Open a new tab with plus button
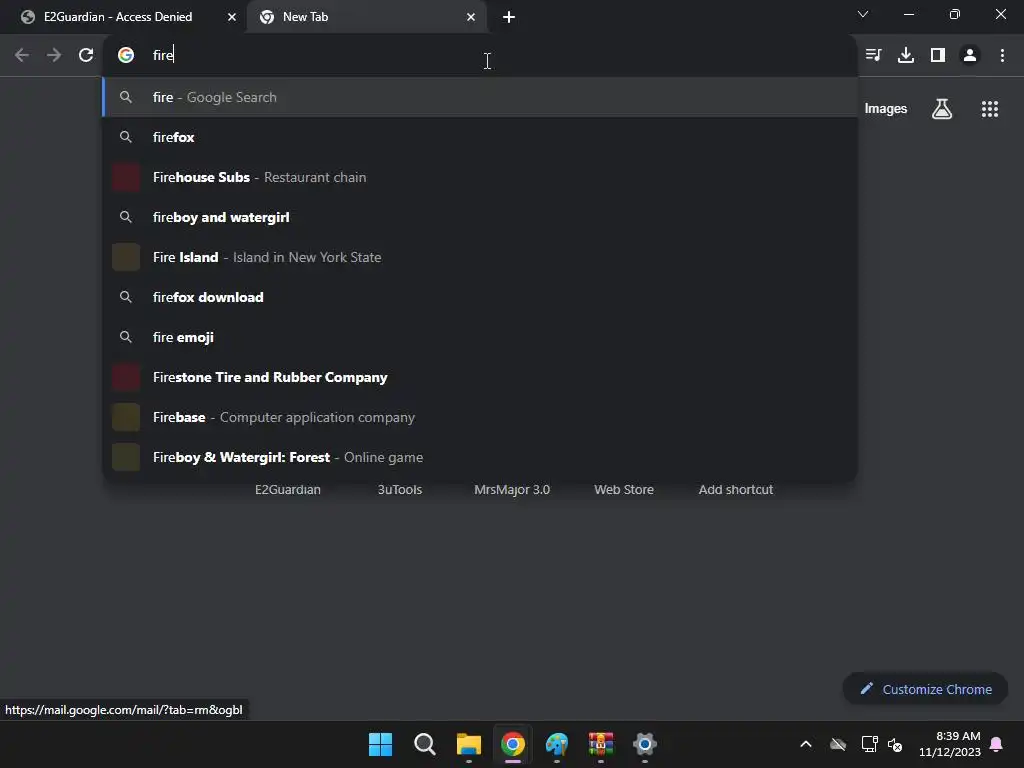 (x=509, y=17)
